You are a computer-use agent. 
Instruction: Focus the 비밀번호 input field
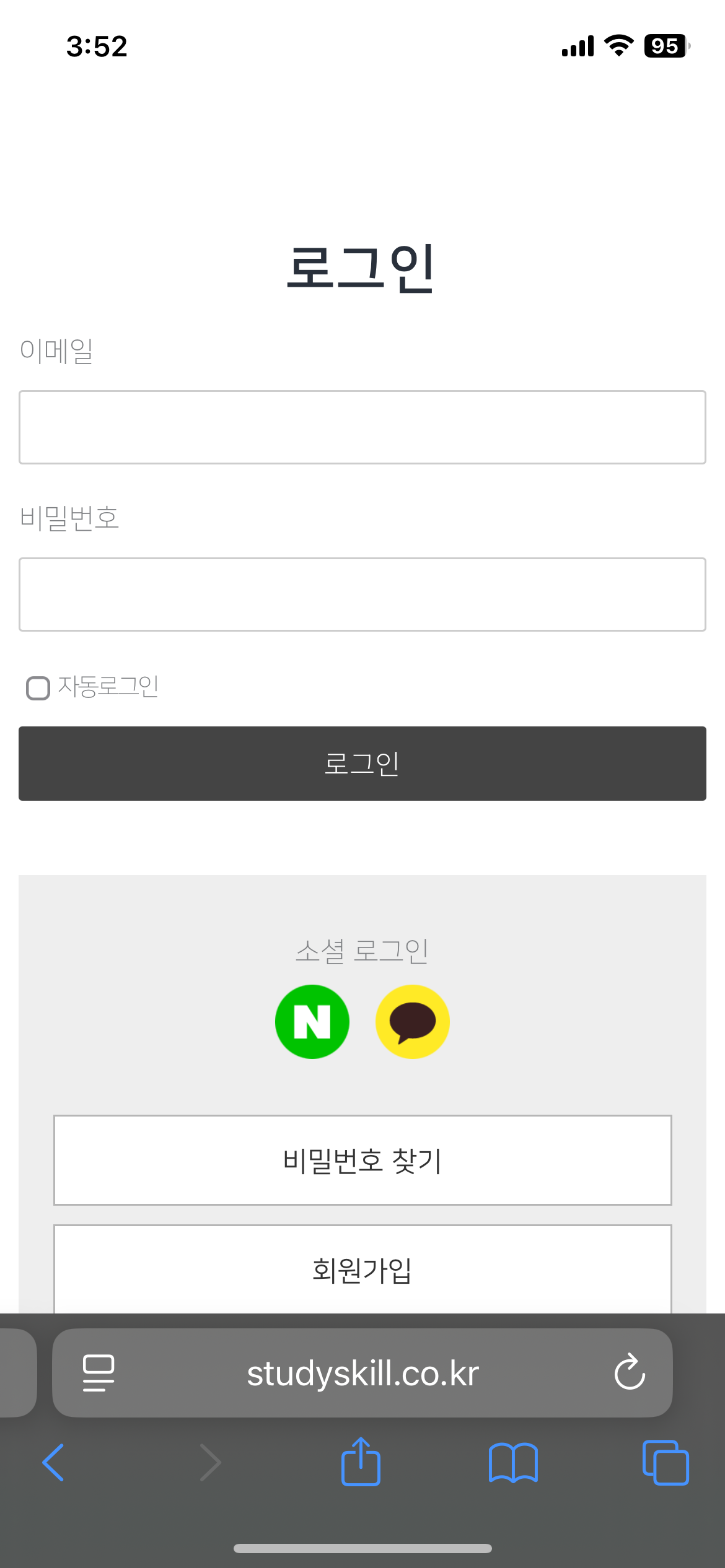click(362, 595)
